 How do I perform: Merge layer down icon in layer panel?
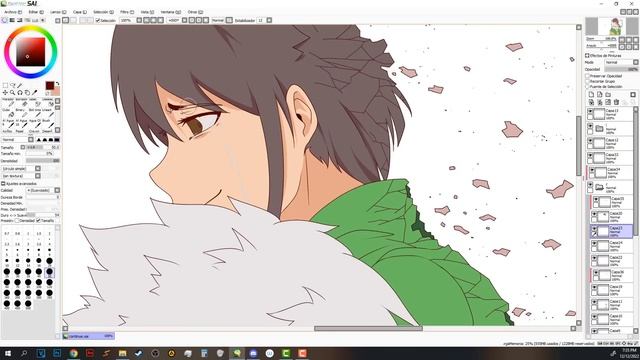600,102
